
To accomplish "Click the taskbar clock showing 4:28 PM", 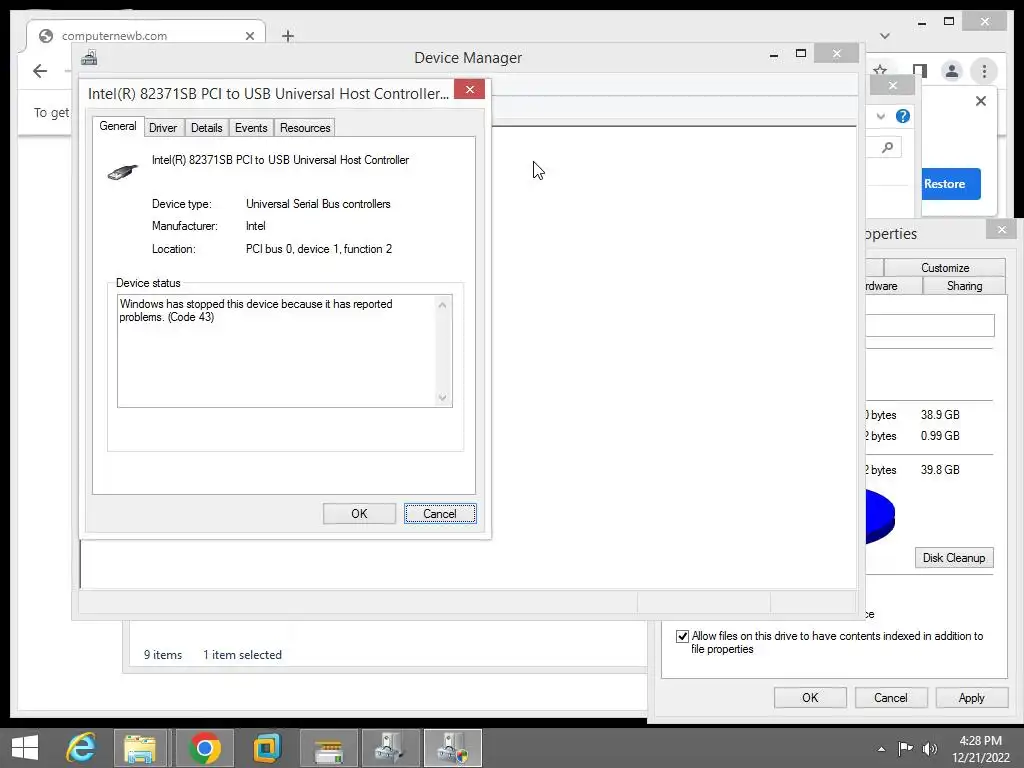I will 980,749.
